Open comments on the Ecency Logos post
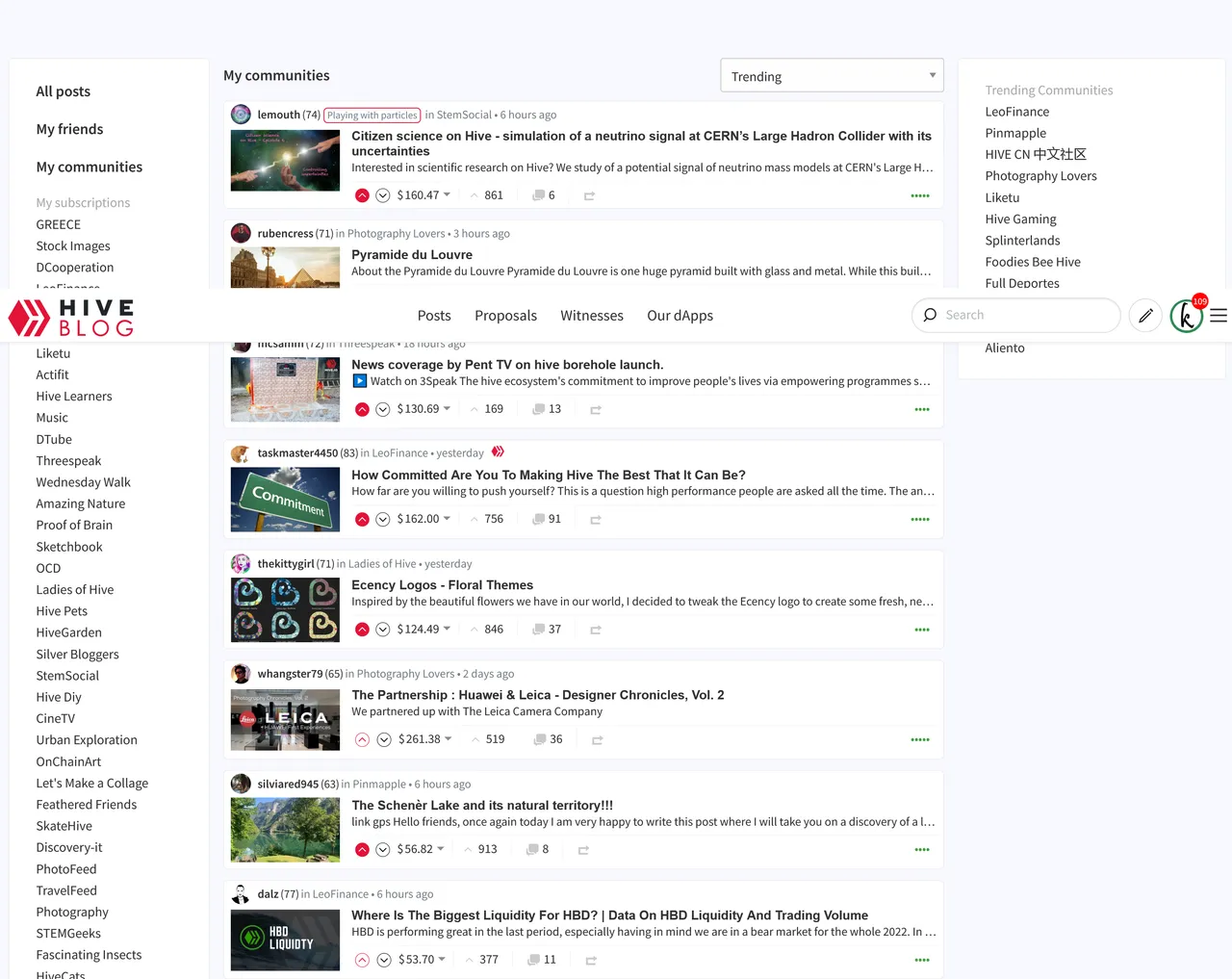The width and height of the screenshot is (1232, 979). coord(547,630)
